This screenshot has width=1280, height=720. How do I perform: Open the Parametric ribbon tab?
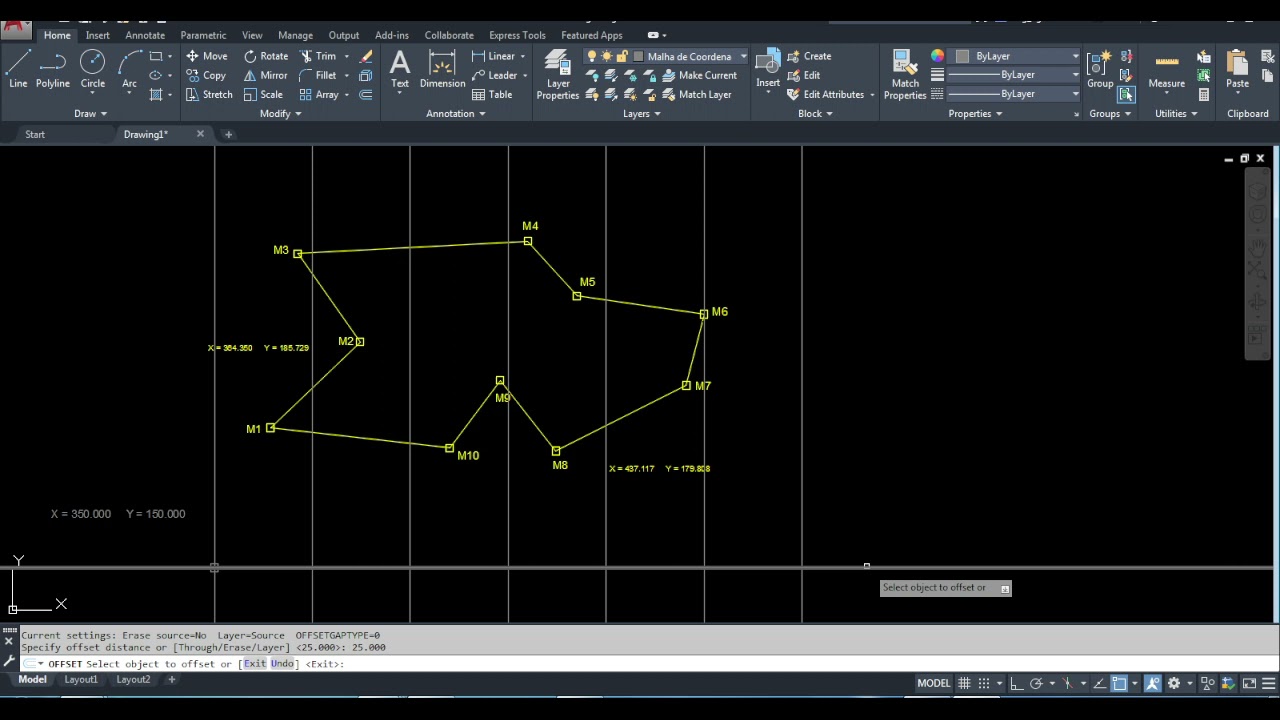point(203,35)
